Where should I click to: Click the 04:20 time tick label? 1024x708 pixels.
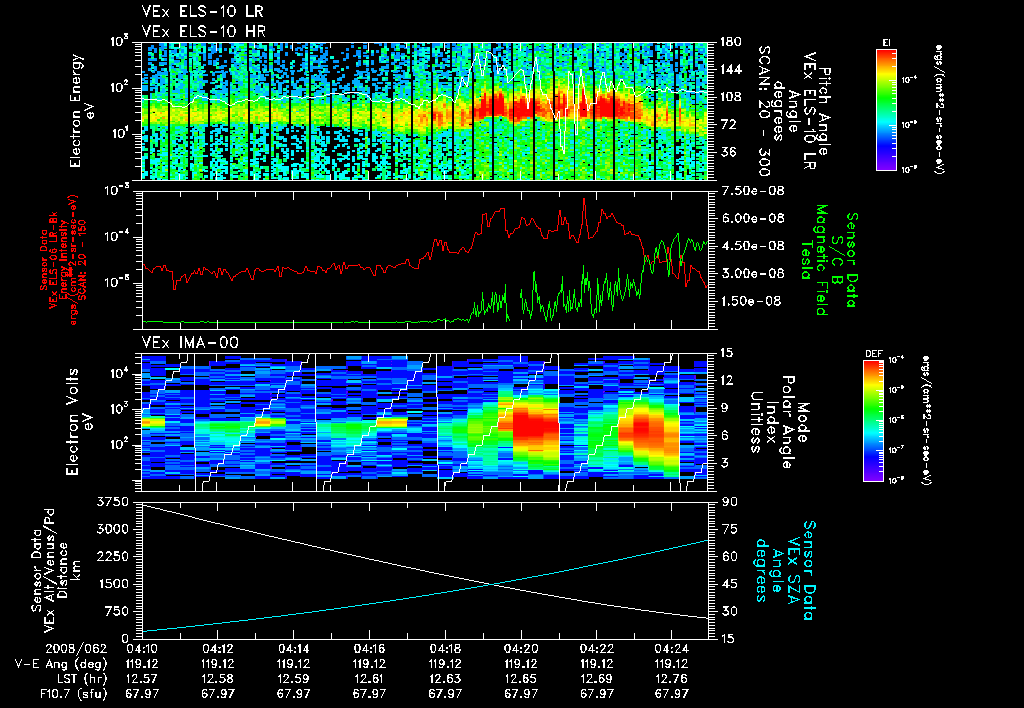[x=520, y=651]
